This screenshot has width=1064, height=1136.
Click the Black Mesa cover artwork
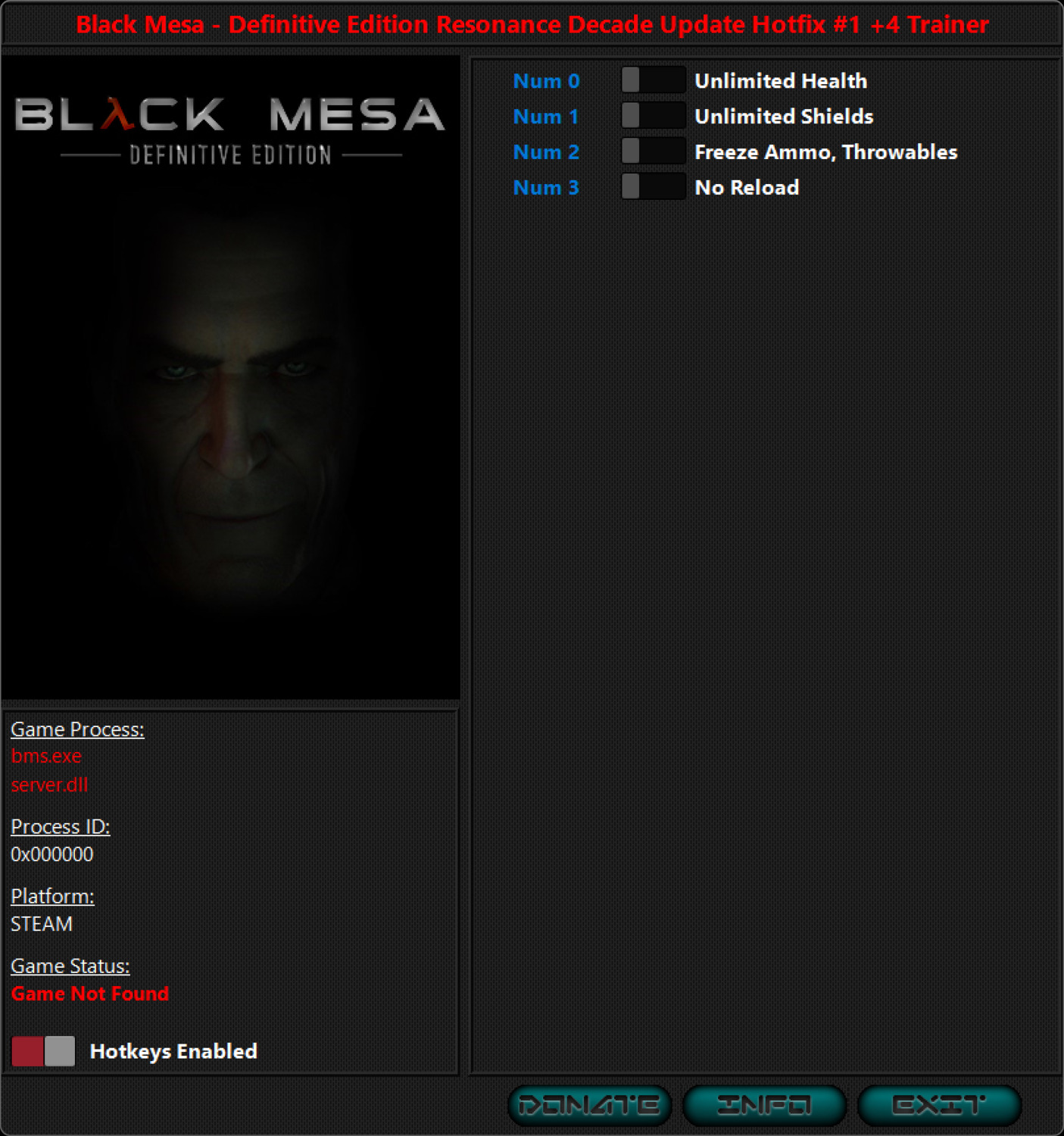click(x=230, y=377)
